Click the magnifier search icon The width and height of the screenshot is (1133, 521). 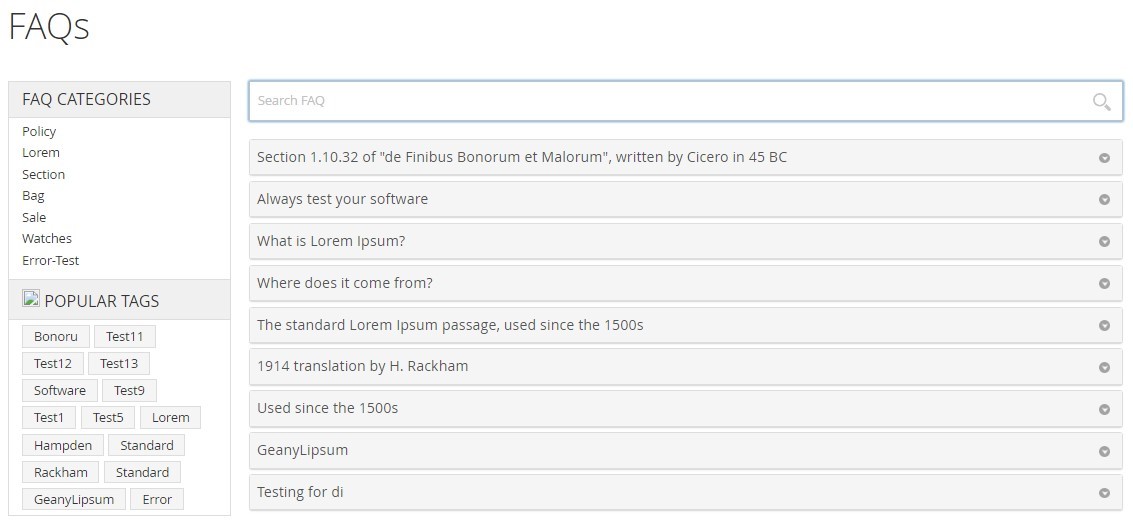tap(1101, 102)
